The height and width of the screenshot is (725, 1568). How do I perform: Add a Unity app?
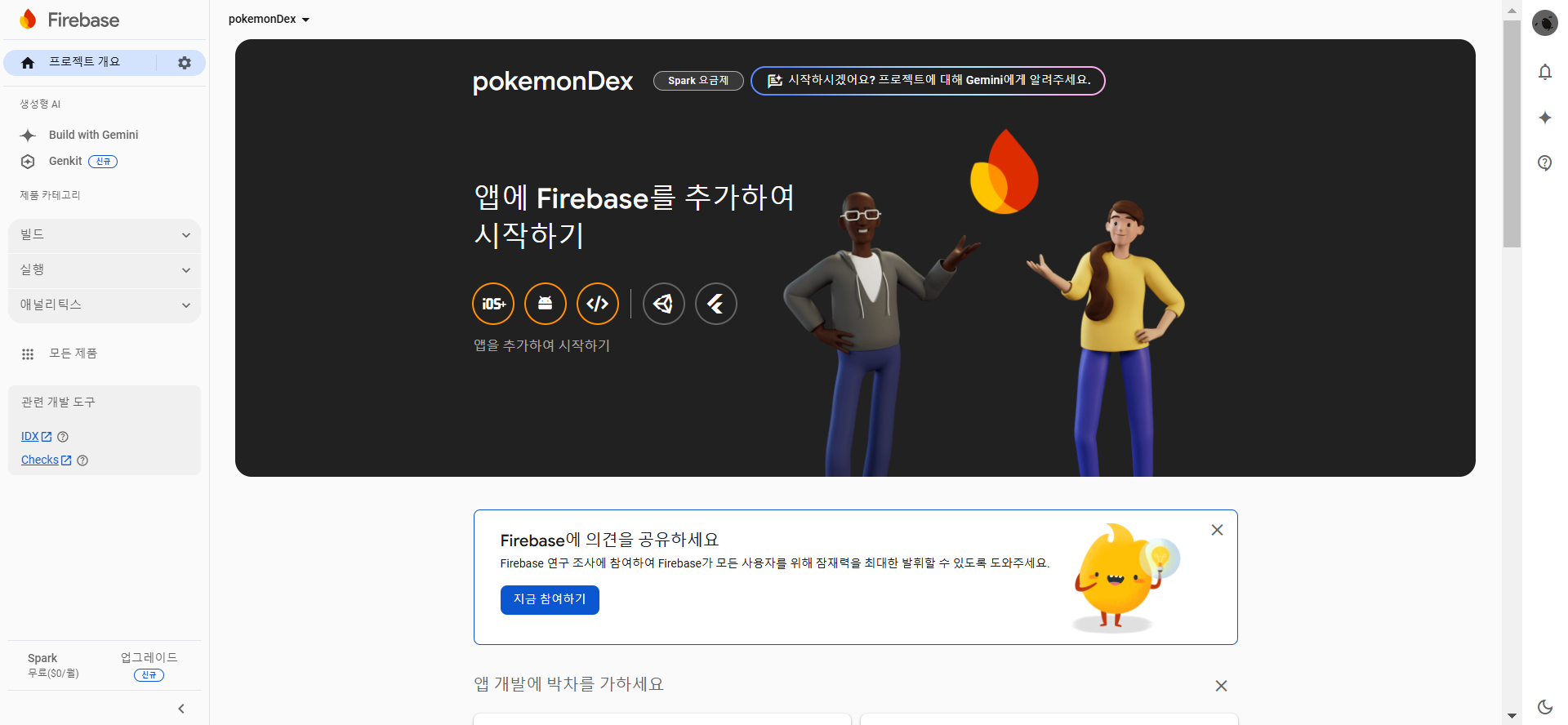664,304
